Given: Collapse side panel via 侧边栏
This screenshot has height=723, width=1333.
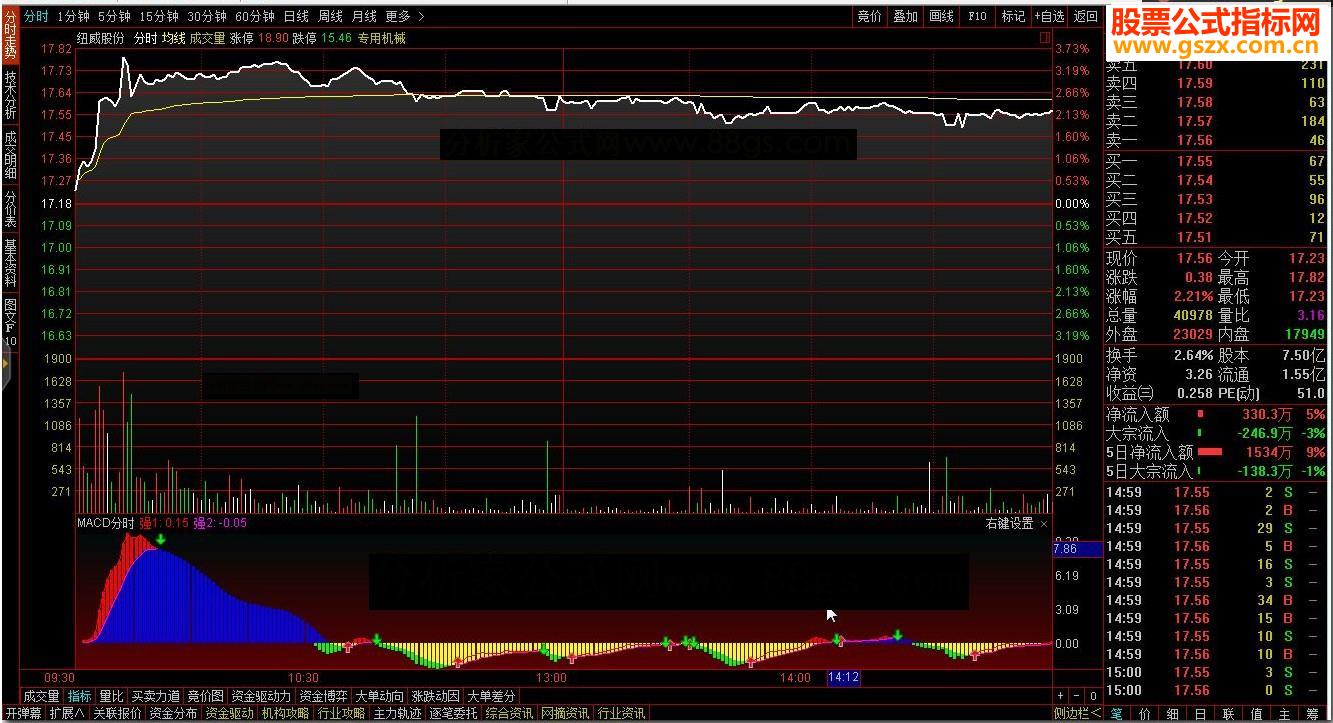Looking at the screenshot, I should click(x=1077, y=714).
